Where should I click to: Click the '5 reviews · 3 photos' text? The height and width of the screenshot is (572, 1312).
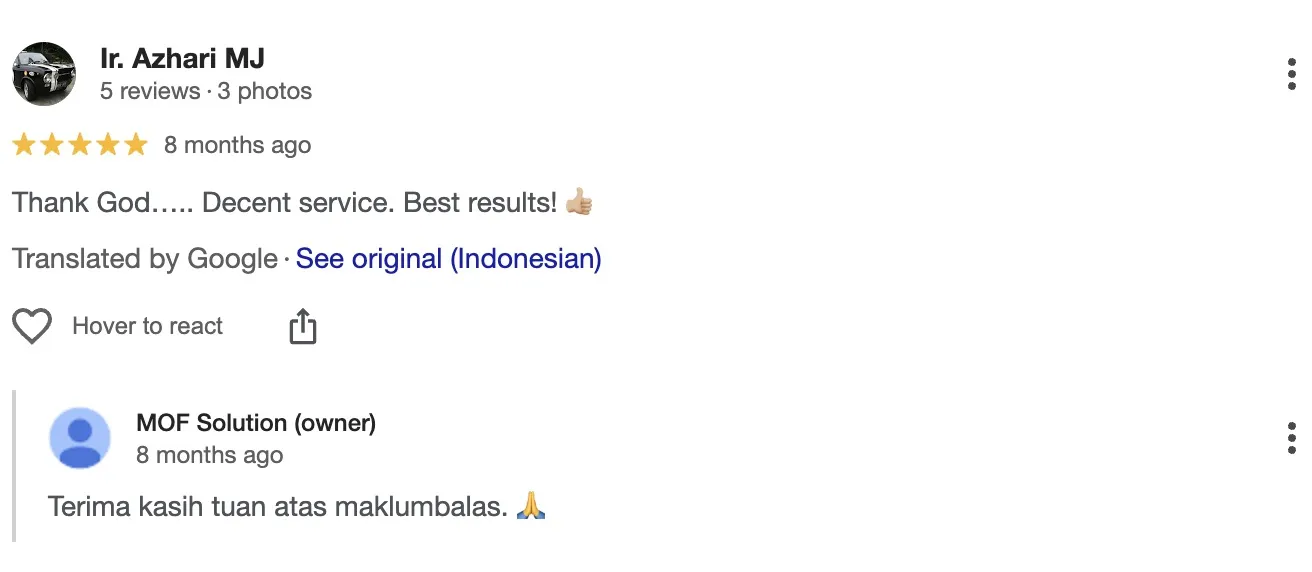(206, 91)
